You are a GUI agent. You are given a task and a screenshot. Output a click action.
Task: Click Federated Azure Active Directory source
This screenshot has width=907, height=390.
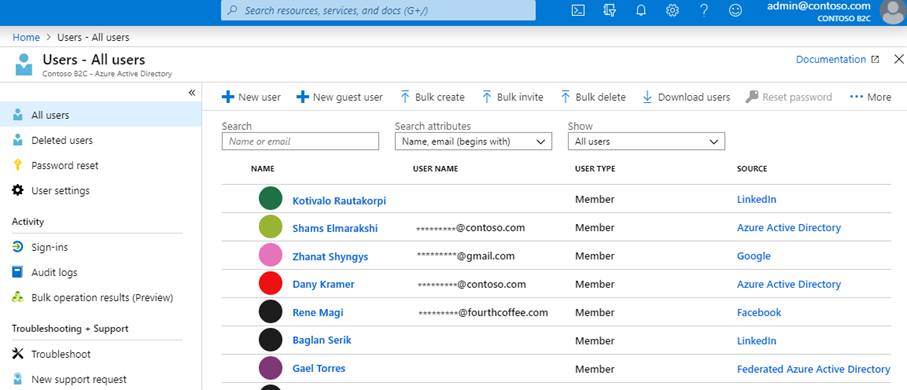813,369
